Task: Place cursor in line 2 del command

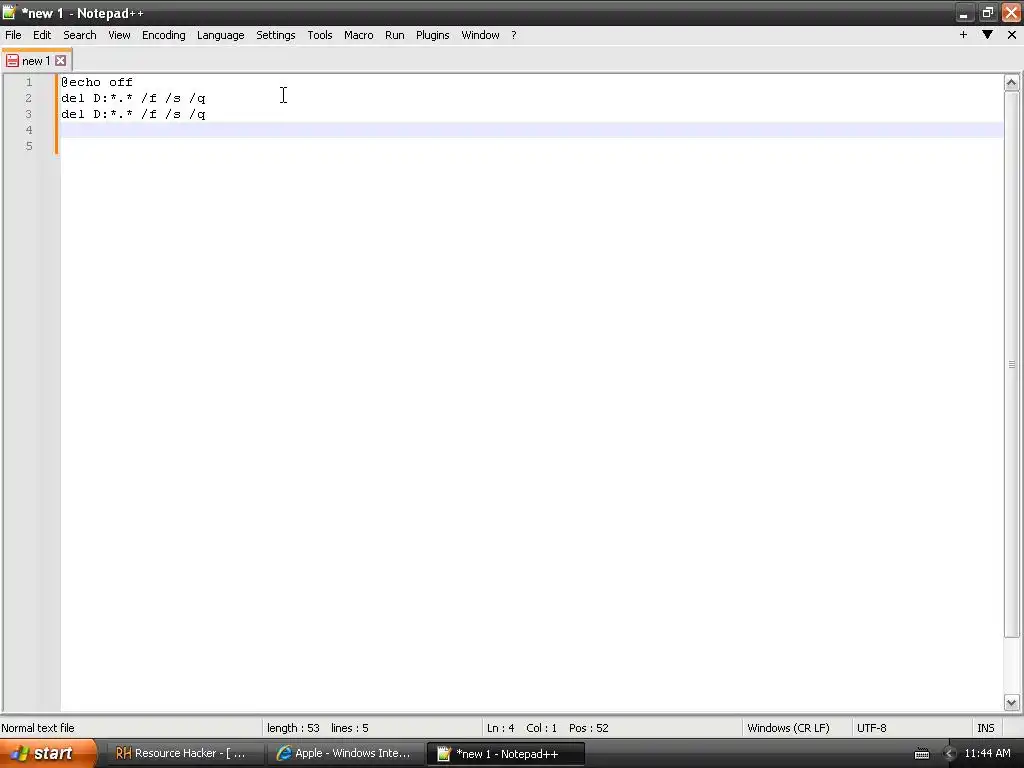Action: (x=133, y=98)
